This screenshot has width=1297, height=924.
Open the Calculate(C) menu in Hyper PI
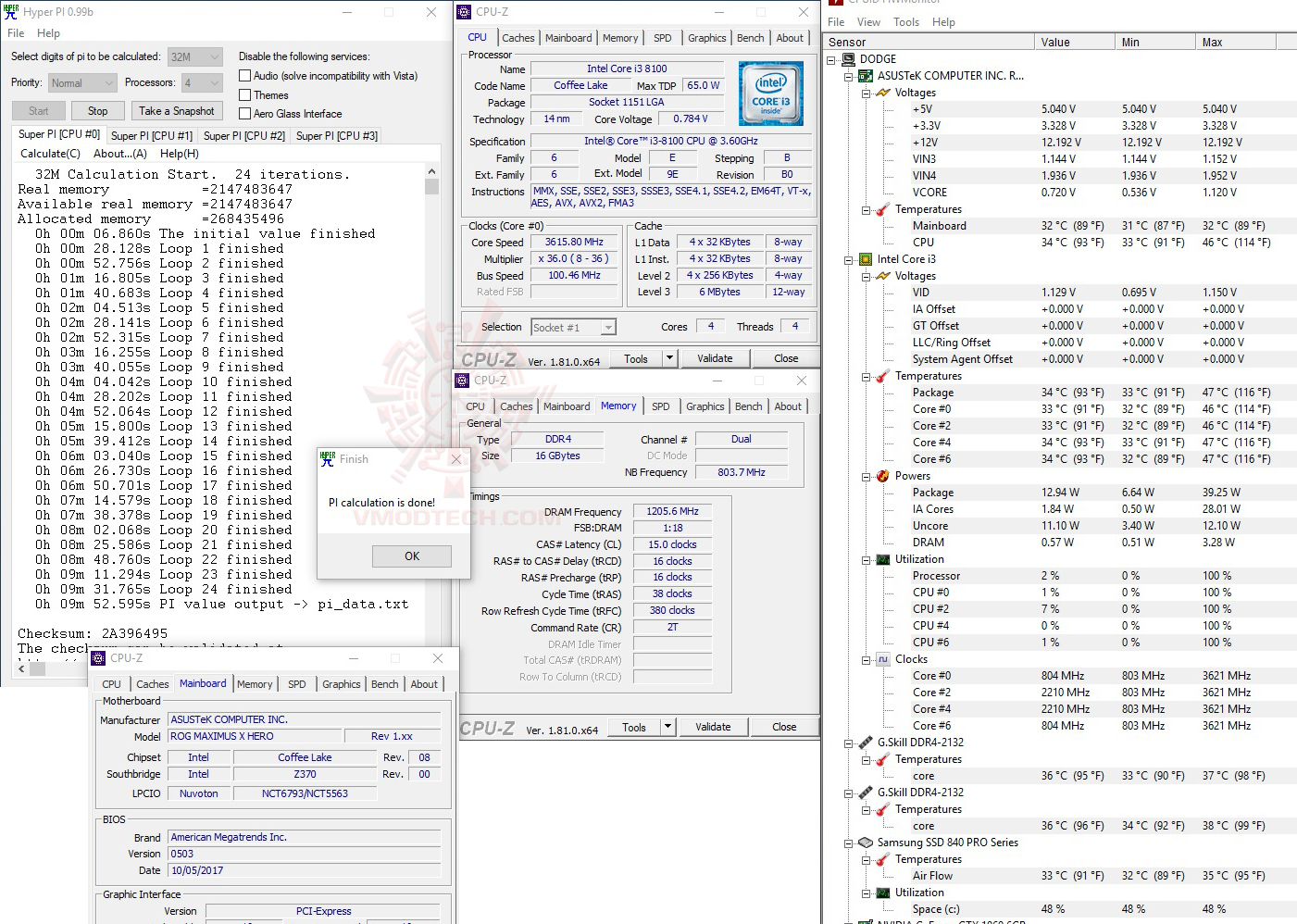50,154
